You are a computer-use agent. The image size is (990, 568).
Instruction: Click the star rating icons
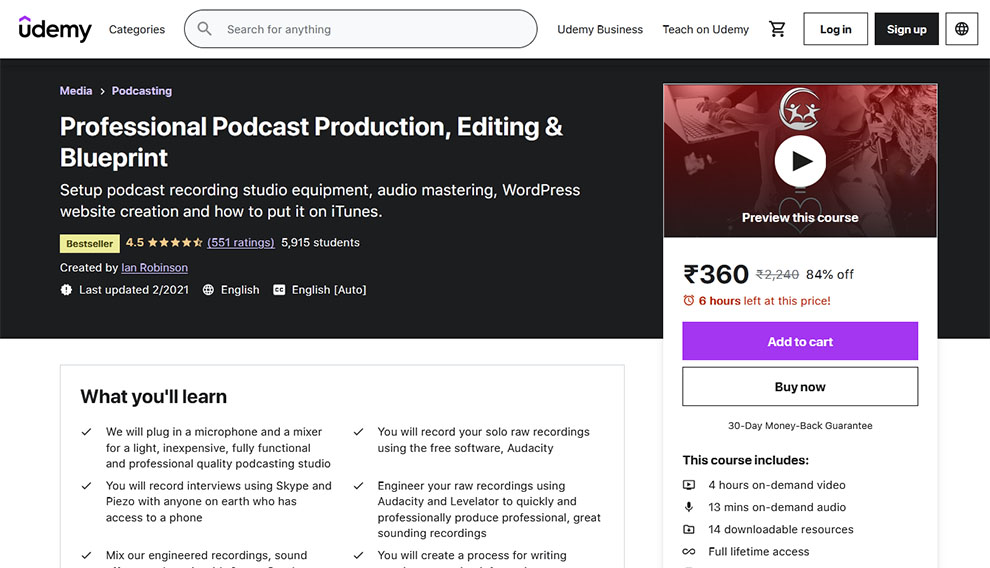[x=176, y=243]
